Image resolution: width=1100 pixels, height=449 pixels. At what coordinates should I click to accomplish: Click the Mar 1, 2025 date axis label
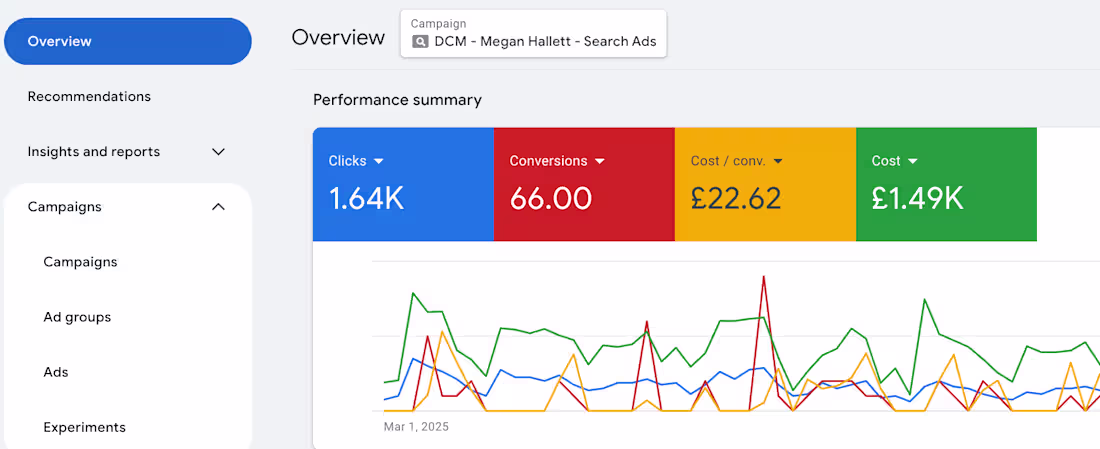pyautogui.click(x=416, y=427)
